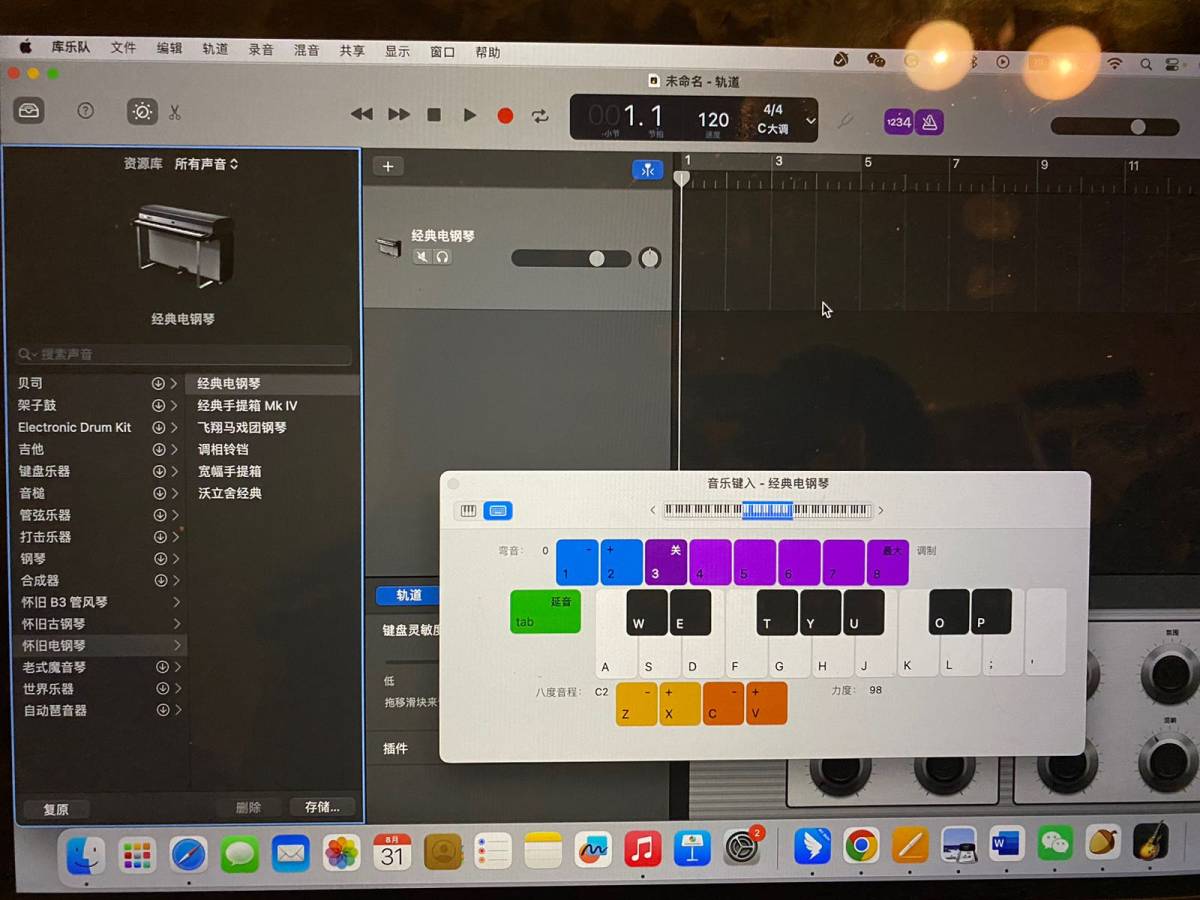Screen dimensions: 1200x900
Task: Adjust the master volume slider
Action: coord(1115,127)
